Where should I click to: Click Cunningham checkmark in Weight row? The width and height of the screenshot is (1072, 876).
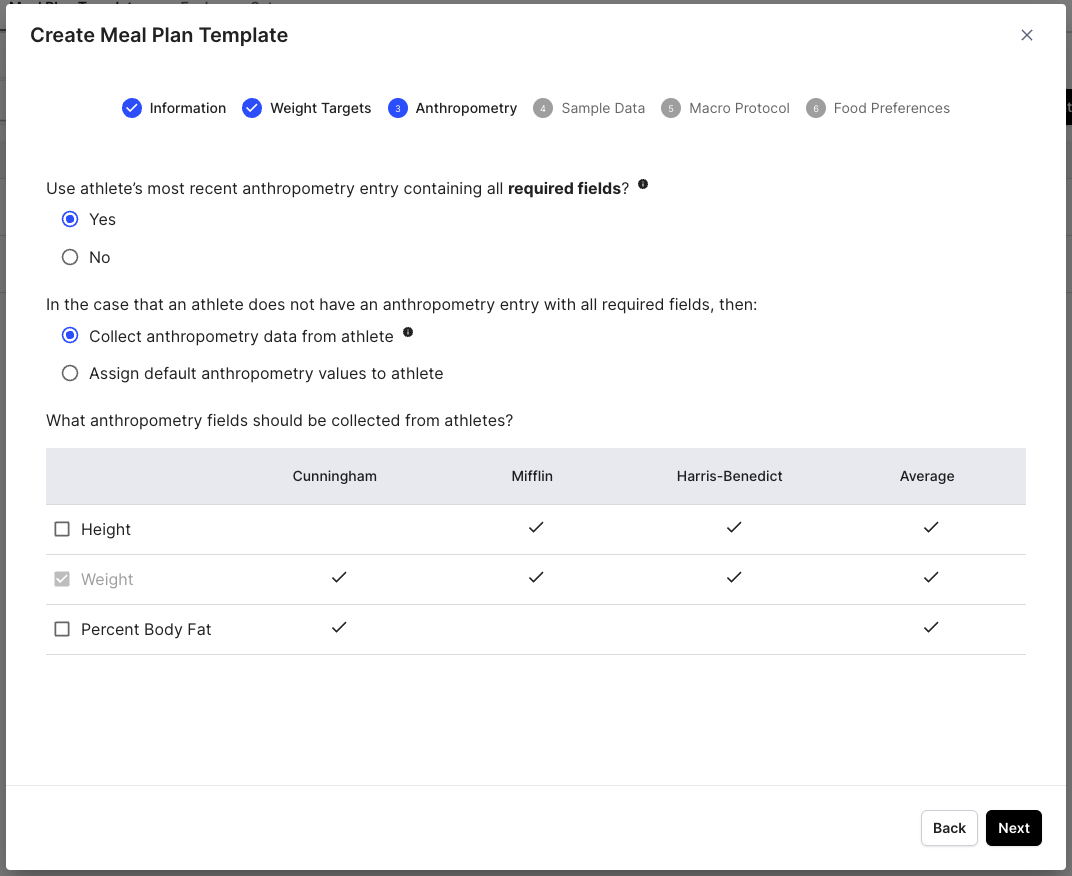(x=339, y=577)
